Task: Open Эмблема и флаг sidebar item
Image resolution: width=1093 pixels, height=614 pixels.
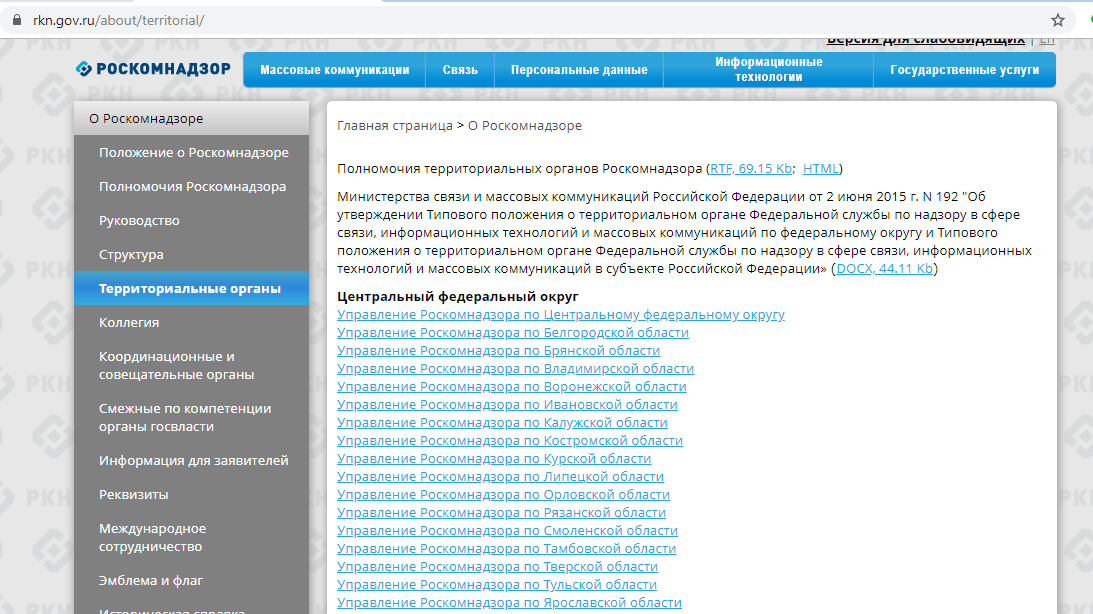Action: click(x=192, y=581)
